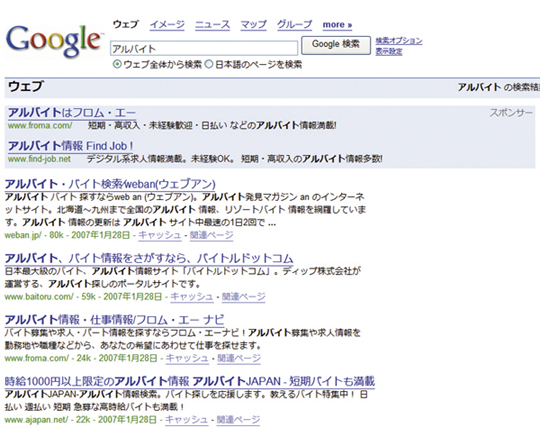Open result バイトルドットコム title link
Image resolution: width=540 pixels, height=428 pixels.
149,258
